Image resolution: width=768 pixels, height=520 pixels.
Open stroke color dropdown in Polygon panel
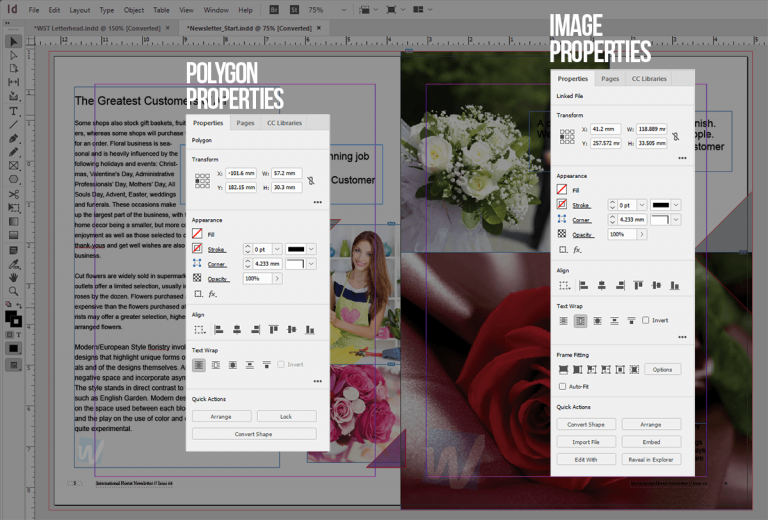pos(312,249)
